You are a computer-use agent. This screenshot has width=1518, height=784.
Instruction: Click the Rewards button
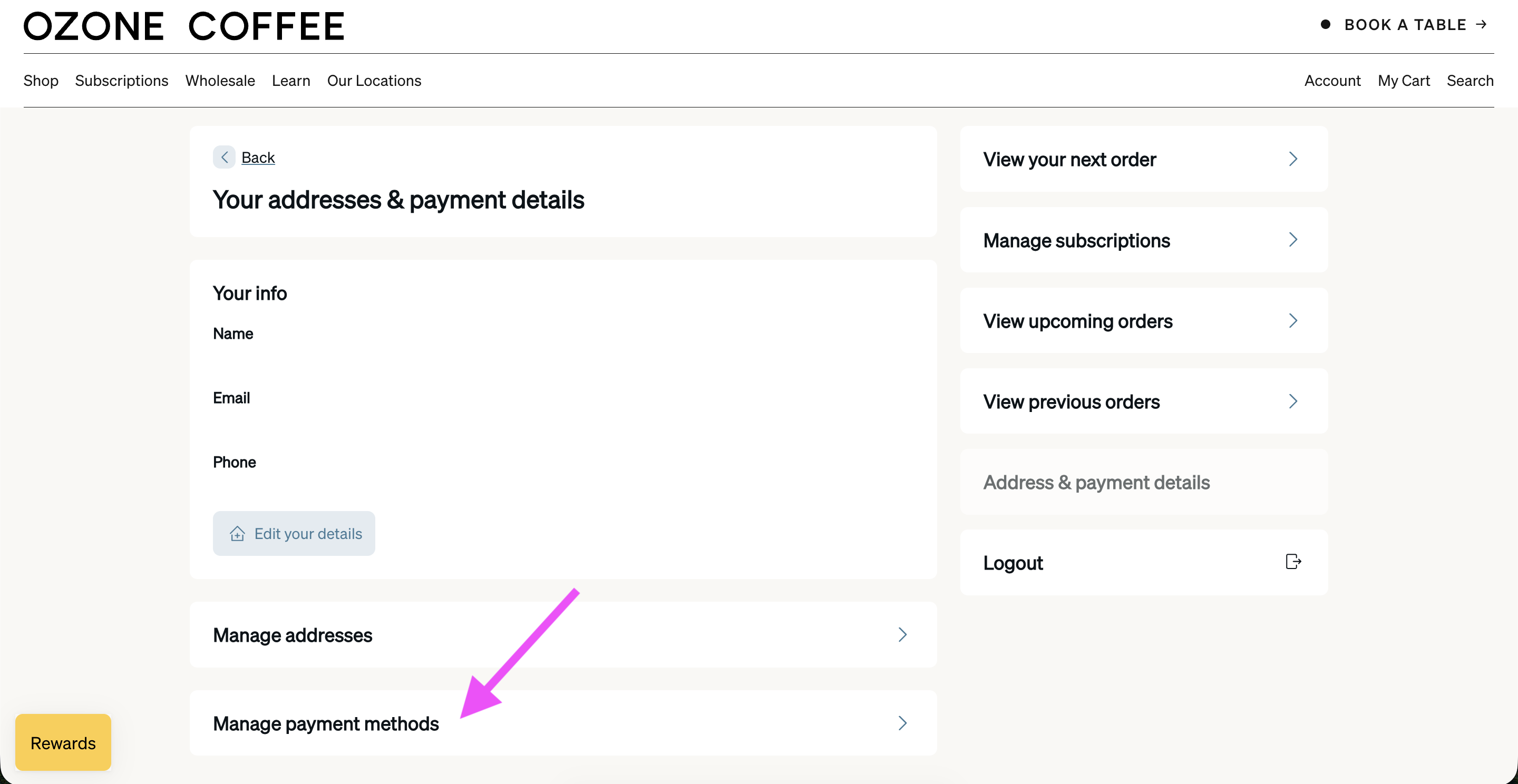63,742
